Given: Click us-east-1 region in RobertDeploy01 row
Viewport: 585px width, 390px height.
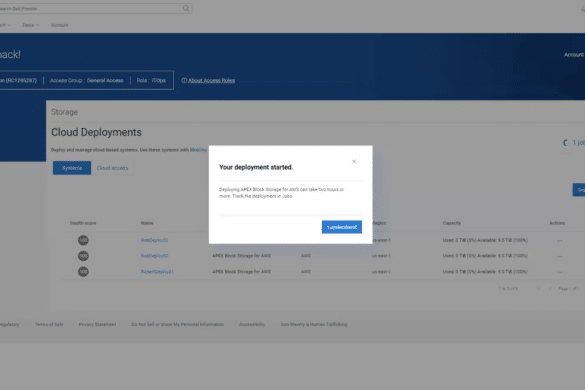Looking at the screenshot, I should tap(381, 272).
